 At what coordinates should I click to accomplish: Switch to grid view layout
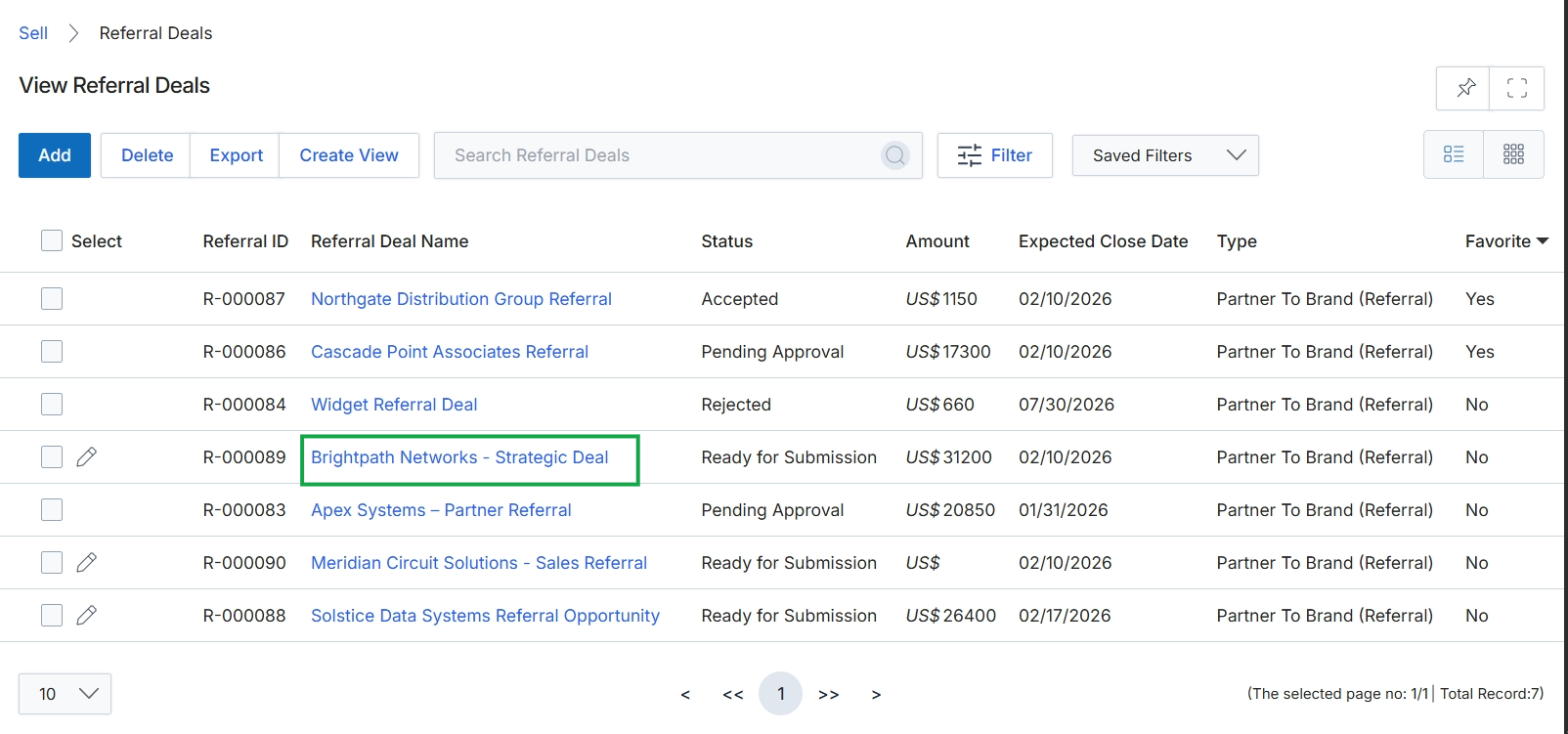[x=1513, y=154]
